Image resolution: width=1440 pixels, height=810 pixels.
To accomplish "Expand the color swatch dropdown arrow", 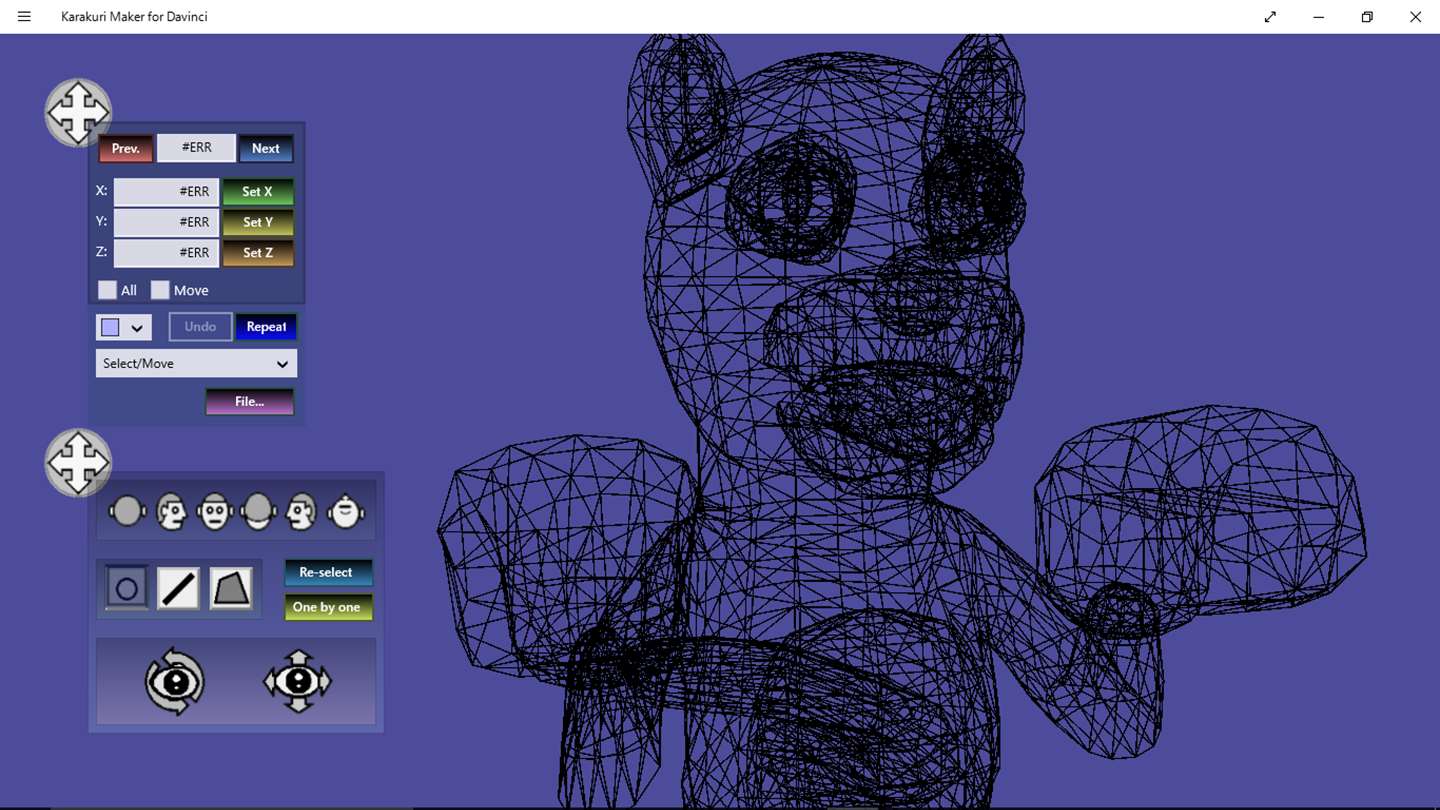I will [137, 328].
